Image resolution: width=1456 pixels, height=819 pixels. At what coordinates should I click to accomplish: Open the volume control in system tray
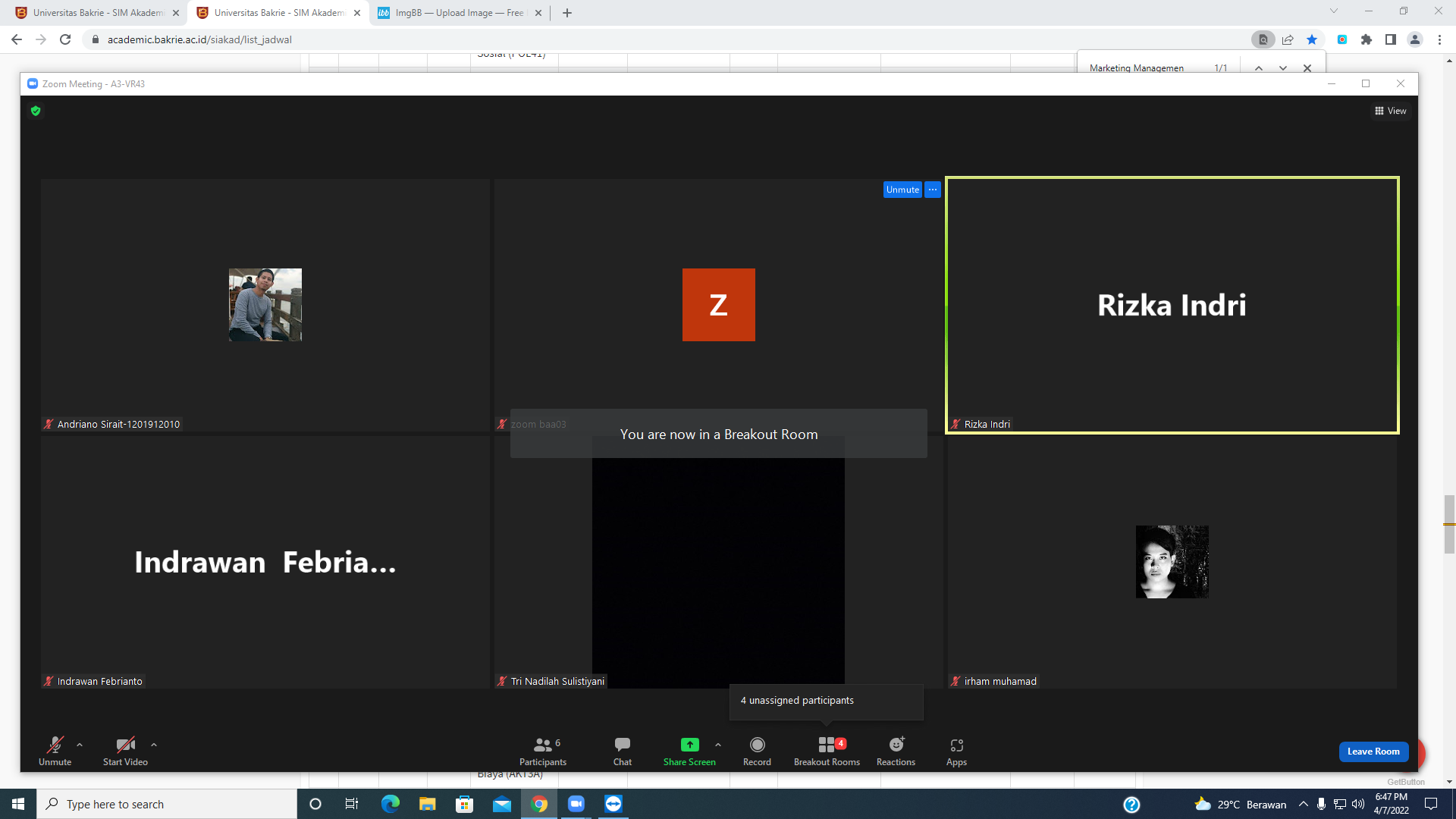click(1358, 804)
